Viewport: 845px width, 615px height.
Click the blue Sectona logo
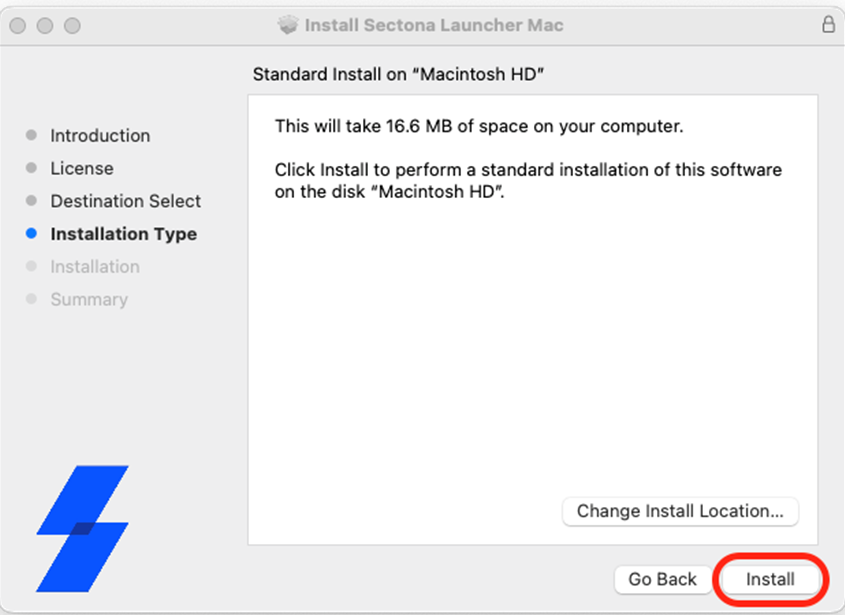pyautogui.click(x=82, y=529)
